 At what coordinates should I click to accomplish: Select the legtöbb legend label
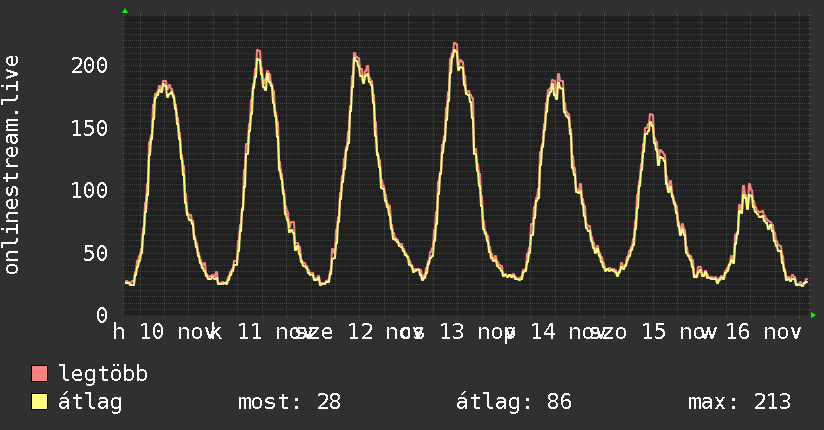[x=103, y=374]
